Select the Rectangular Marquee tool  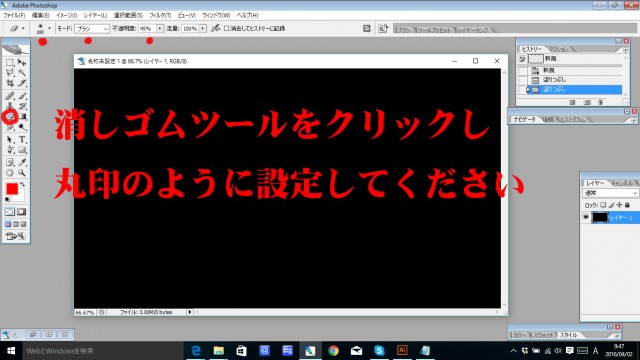point(10,62)
